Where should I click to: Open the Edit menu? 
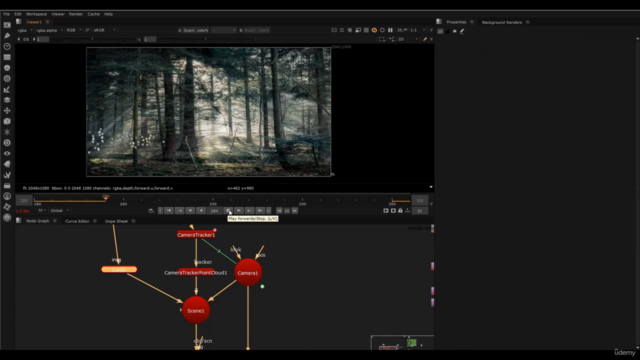click(x=18, y=14)
